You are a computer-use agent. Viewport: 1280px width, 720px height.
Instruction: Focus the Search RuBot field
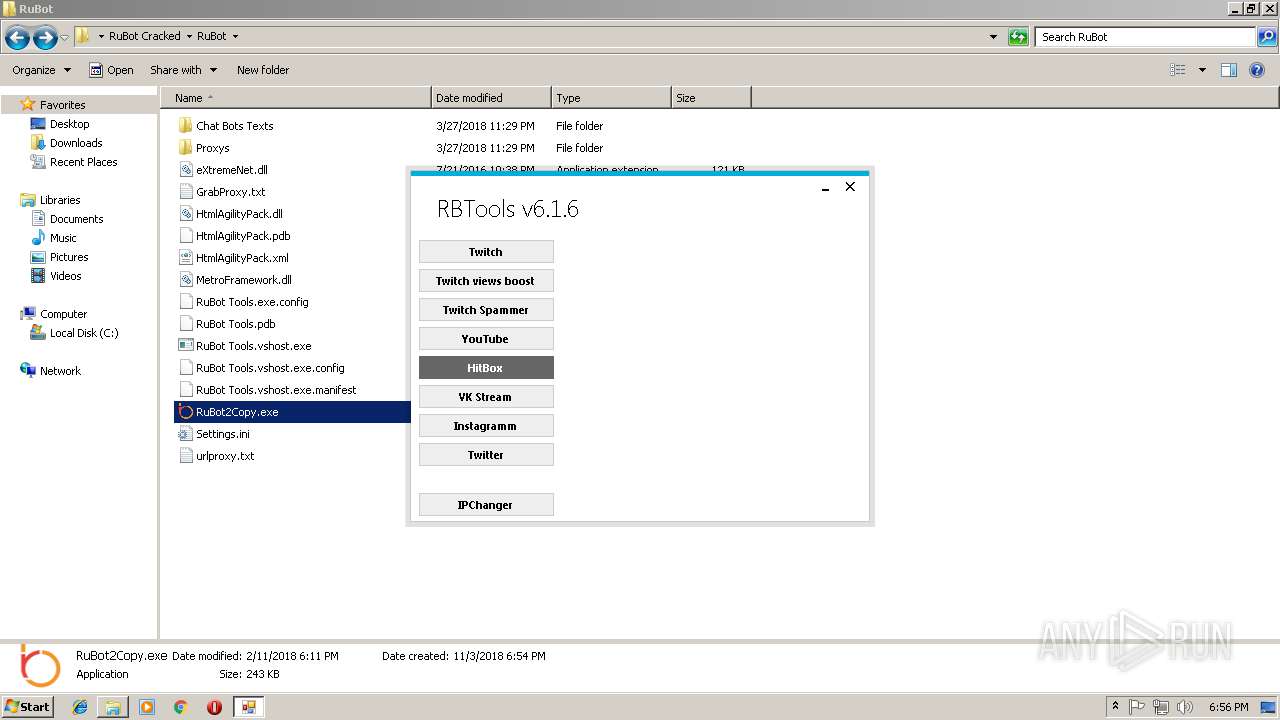point(1146,37)
